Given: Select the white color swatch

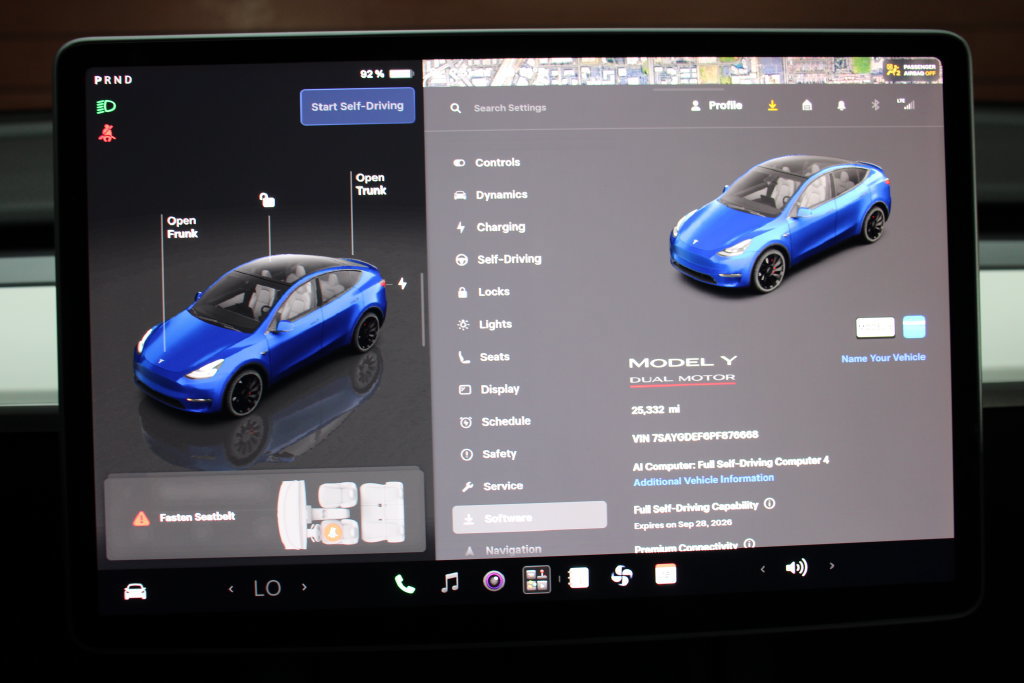Looking at the screenshot, I should tap(875, 327).
